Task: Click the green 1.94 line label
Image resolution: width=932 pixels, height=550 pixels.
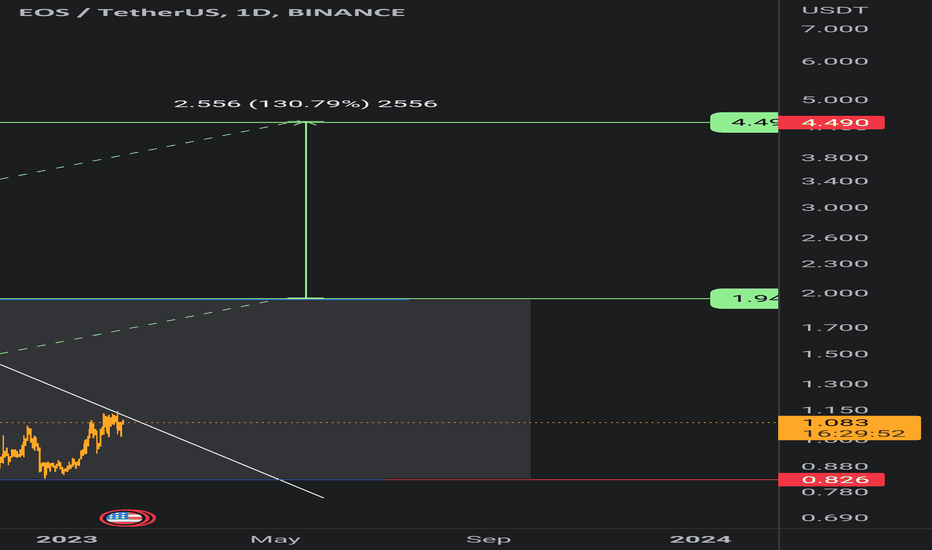Action: (x=744, y=298)
